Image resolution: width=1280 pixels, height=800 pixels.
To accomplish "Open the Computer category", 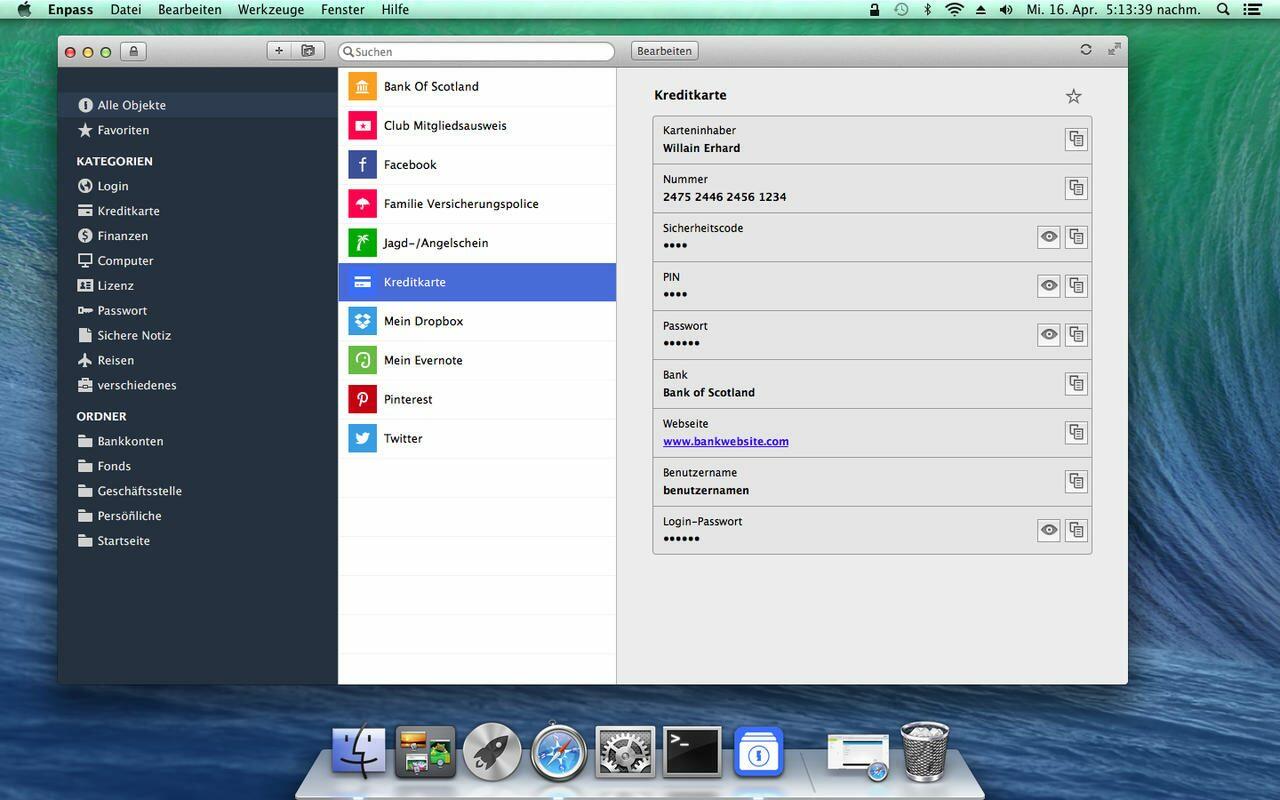I will point(198,261).
